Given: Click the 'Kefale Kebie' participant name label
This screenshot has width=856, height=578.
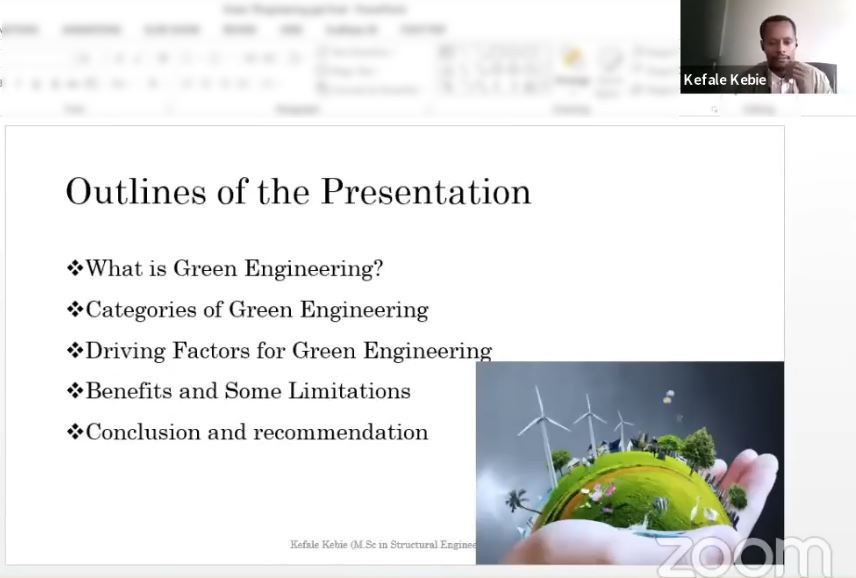Looking at the screenshot, I should click(x=725, y=80).
